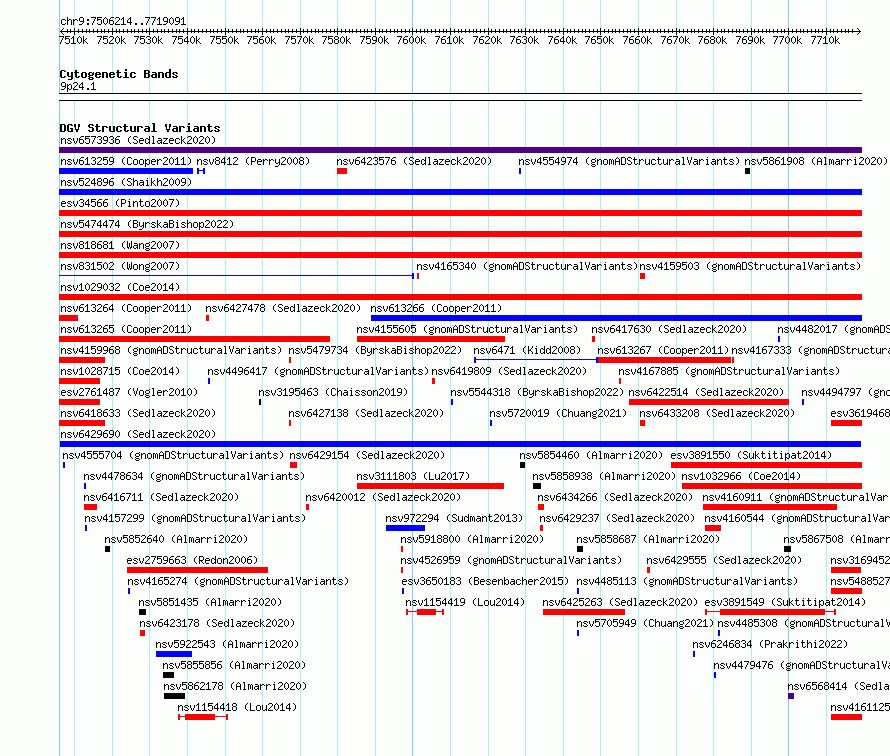Click the nsv831502 (Wong2007) label

[x=120, y=266]
